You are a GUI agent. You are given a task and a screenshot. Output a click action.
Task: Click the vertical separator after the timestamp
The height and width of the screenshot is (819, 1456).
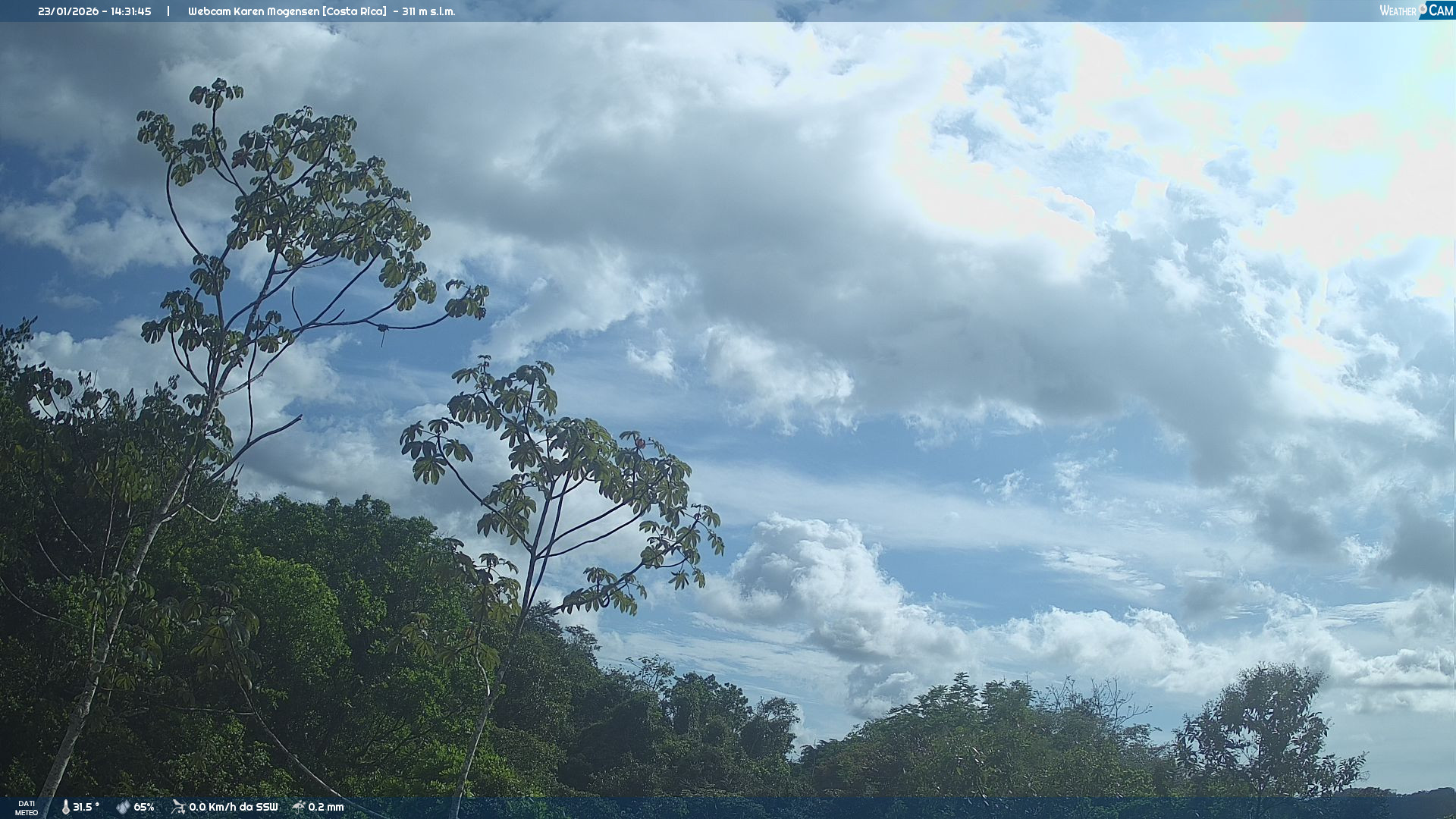point(168,11)
